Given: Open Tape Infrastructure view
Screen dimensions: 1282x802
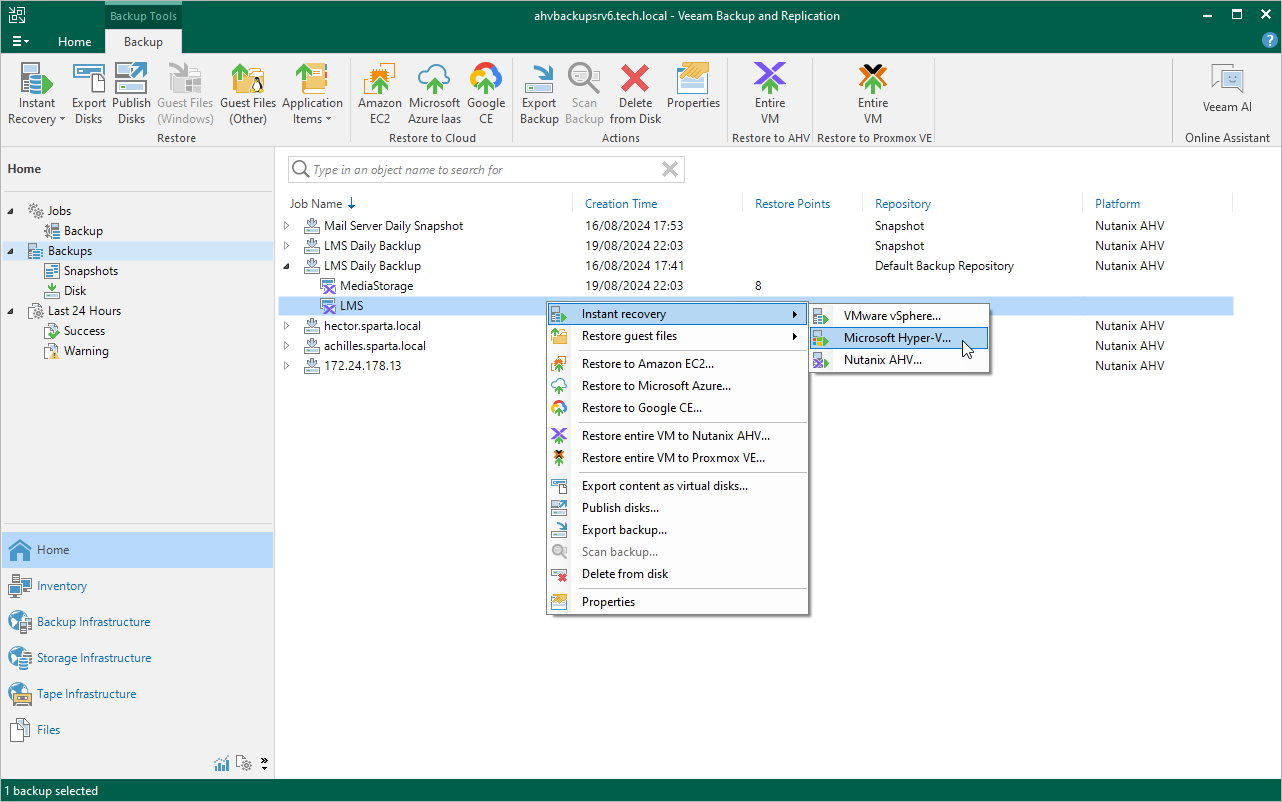Looking at the screenshot, I should click(x=137, y=694).
